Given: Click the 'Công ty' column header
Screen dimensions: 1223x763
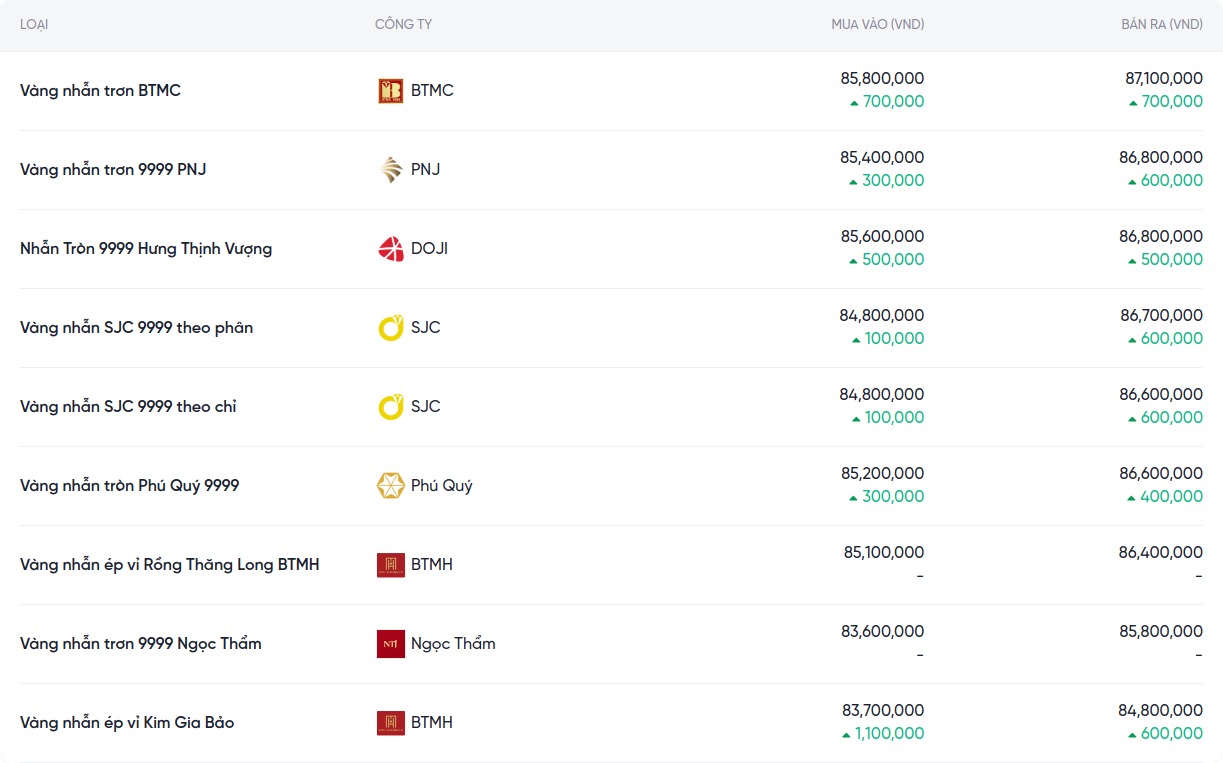Looking at the screenshot, I should tap(403, 24).
